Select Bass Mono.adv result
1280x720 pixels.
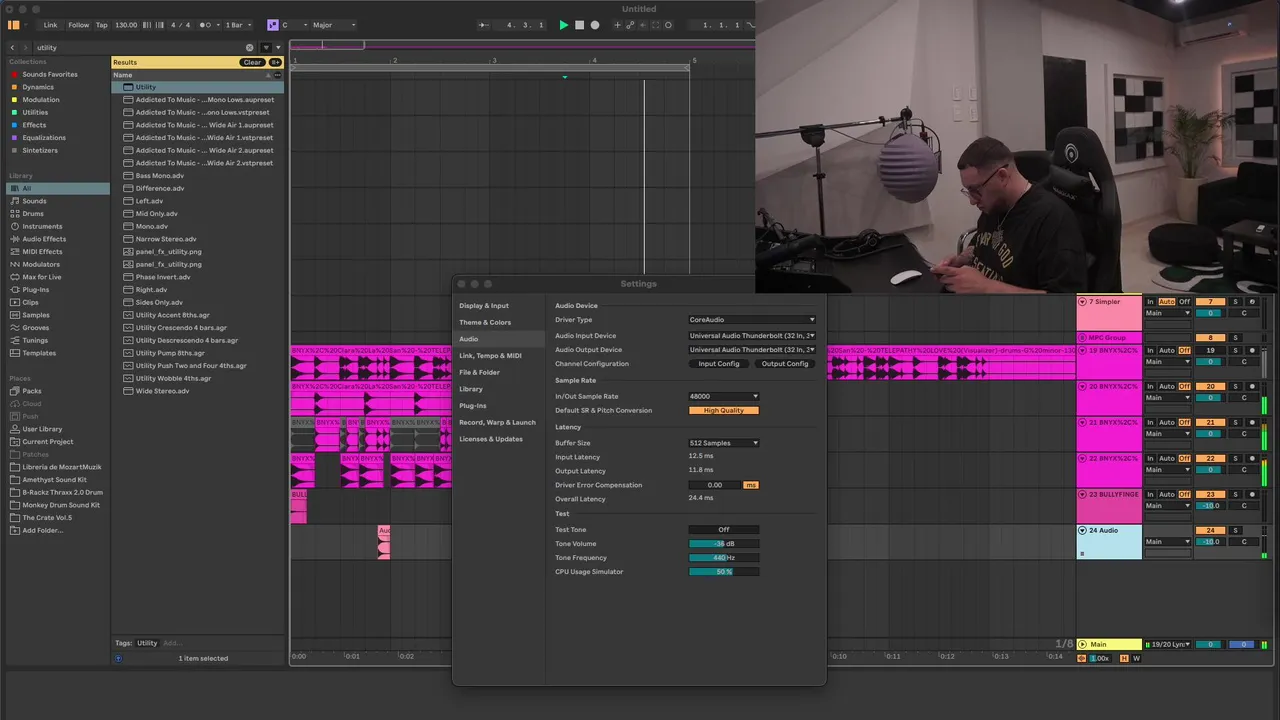pyautogui.click(x=160, y=176)
